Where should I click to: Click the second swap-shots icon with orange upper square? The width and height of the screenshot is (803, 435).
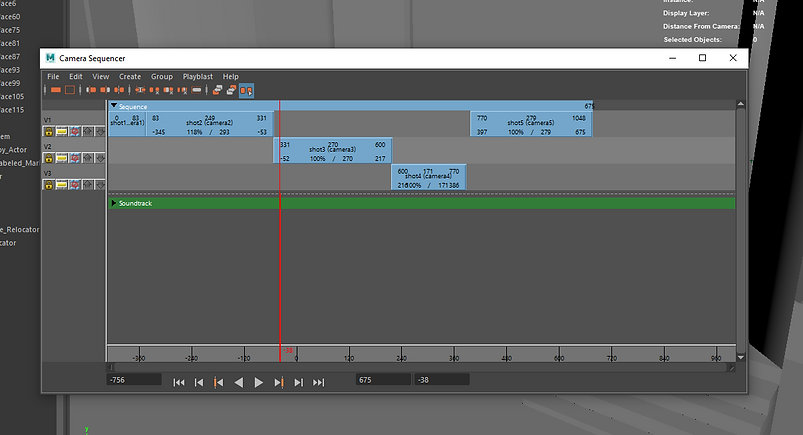231,90
